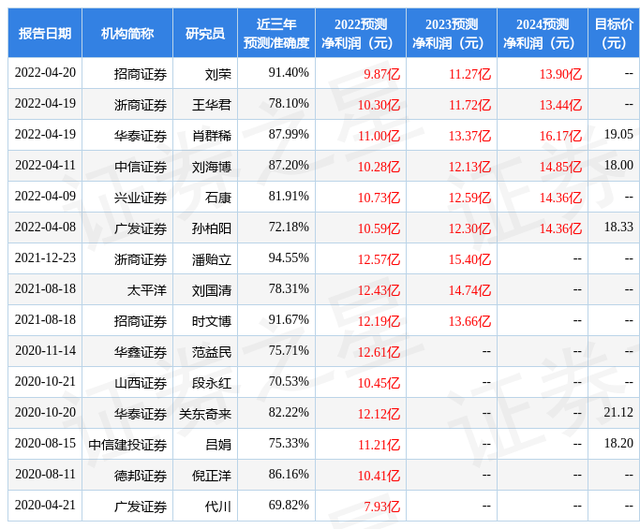Select researcher 段永红

coord(211,383)
